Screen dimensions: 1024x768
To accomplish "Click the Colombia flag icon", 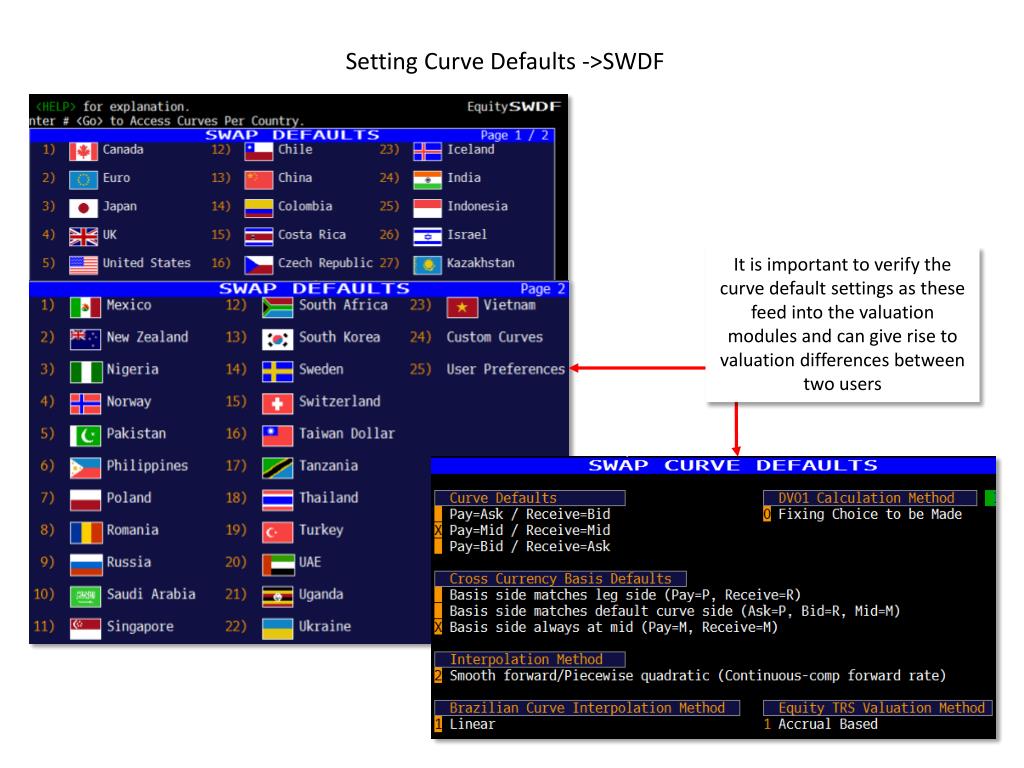I will [x=259, y=208].
